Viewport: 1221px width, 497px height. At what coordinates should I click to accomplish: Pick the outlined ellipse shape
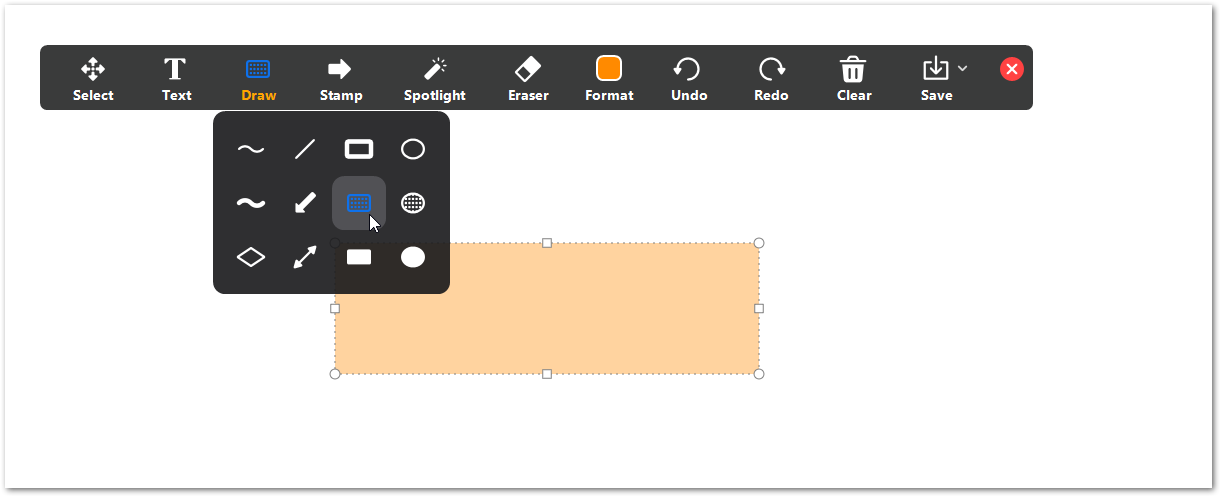pyautogui.click(x=413, y=150)
